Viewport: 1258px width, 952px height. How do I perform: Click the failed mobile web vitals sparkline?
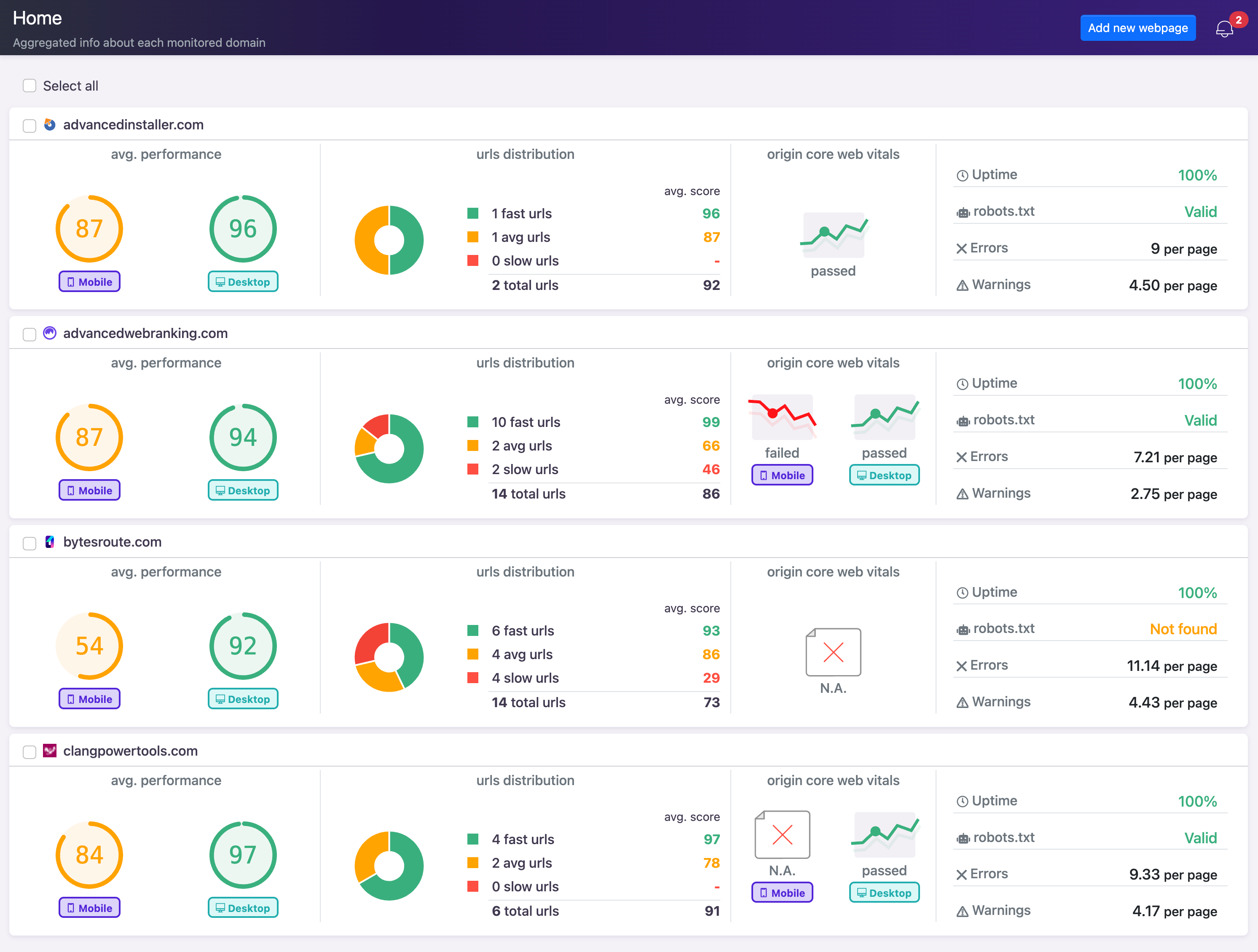coord(782,417)
